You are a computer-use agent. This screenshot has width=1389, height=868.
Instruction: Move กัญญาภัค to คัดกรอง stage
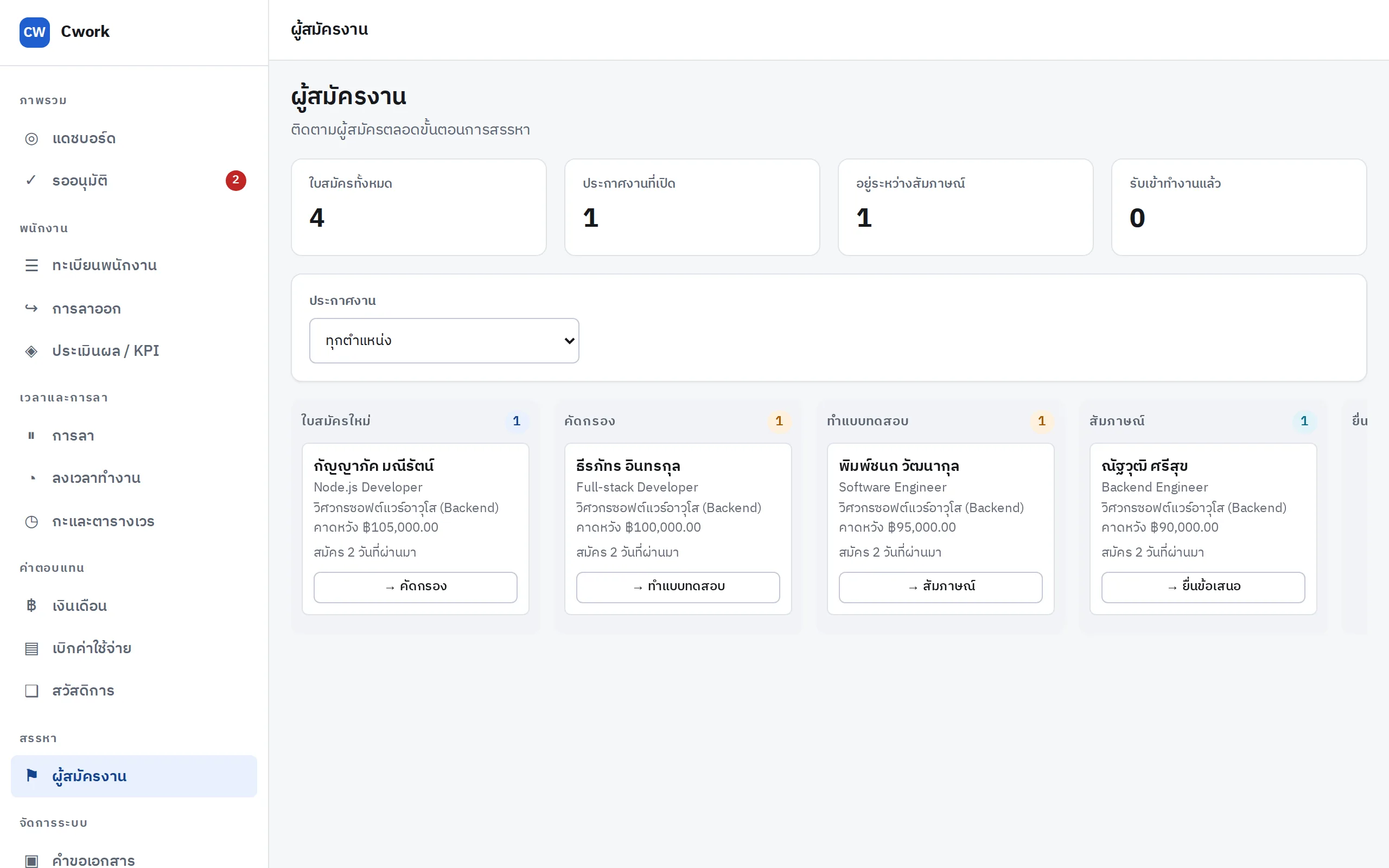415,586
